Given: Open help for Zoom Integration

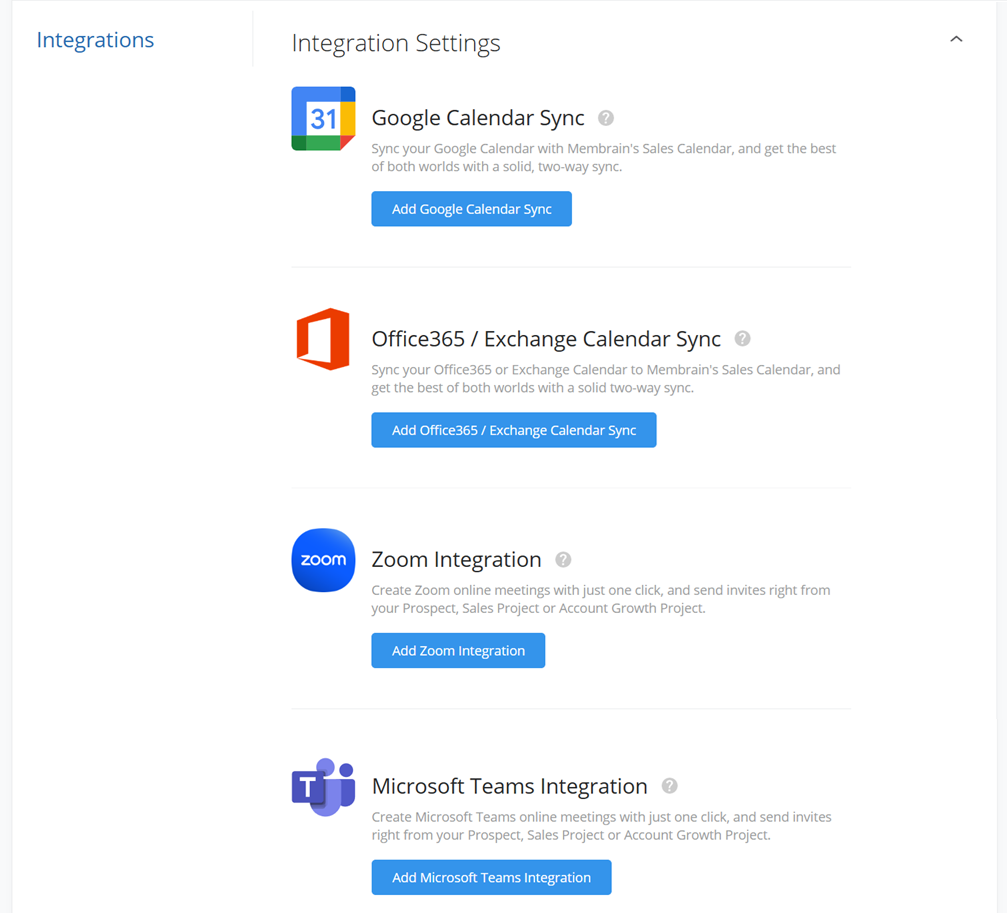Looking at the screenshot, I should click(x=563, y=560).
